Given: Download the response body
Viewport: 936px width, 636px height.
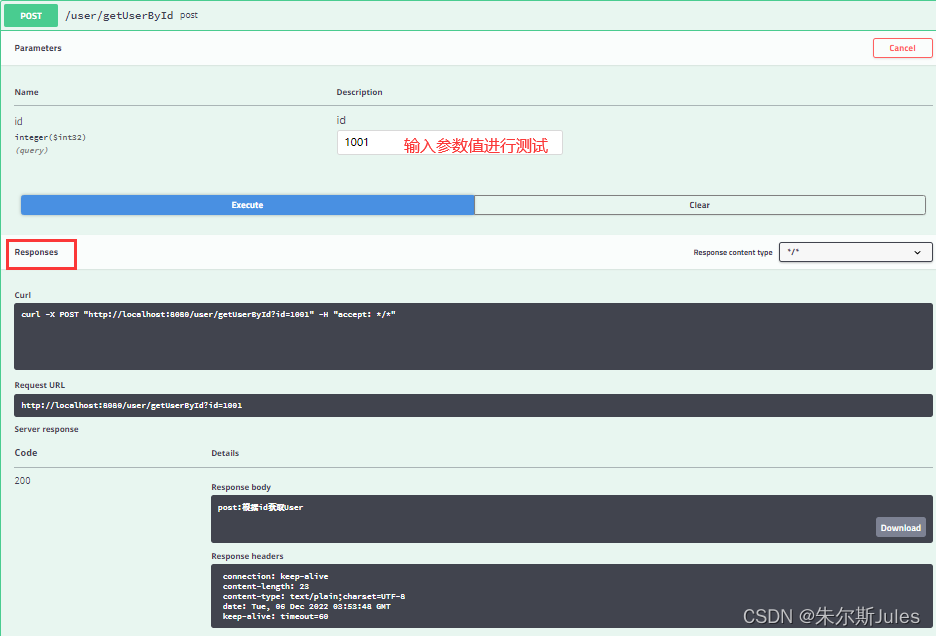Looking at the screenshot, I should (x=900, y=527).
